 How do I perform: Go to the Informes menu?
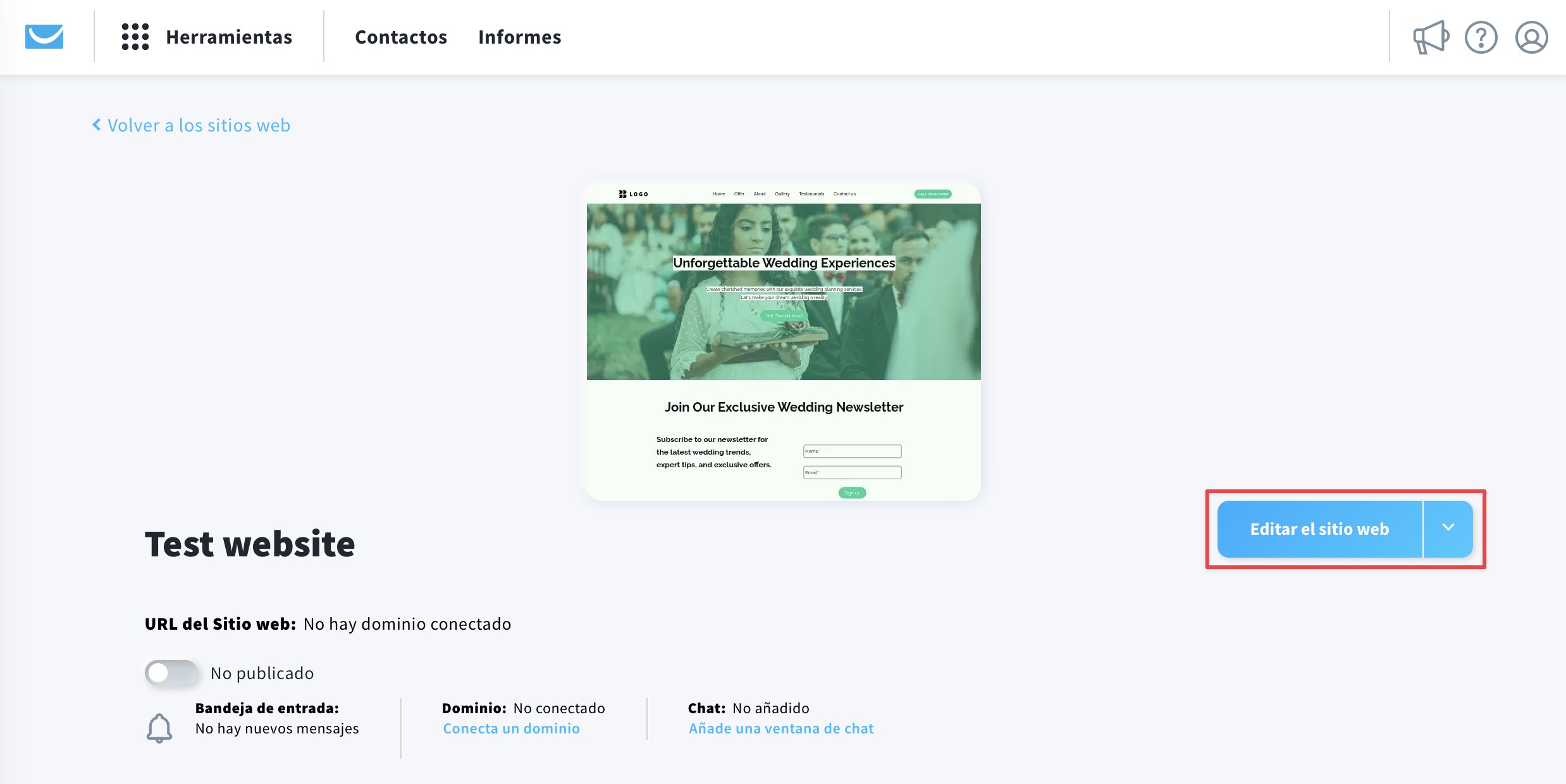pos(519,37)
